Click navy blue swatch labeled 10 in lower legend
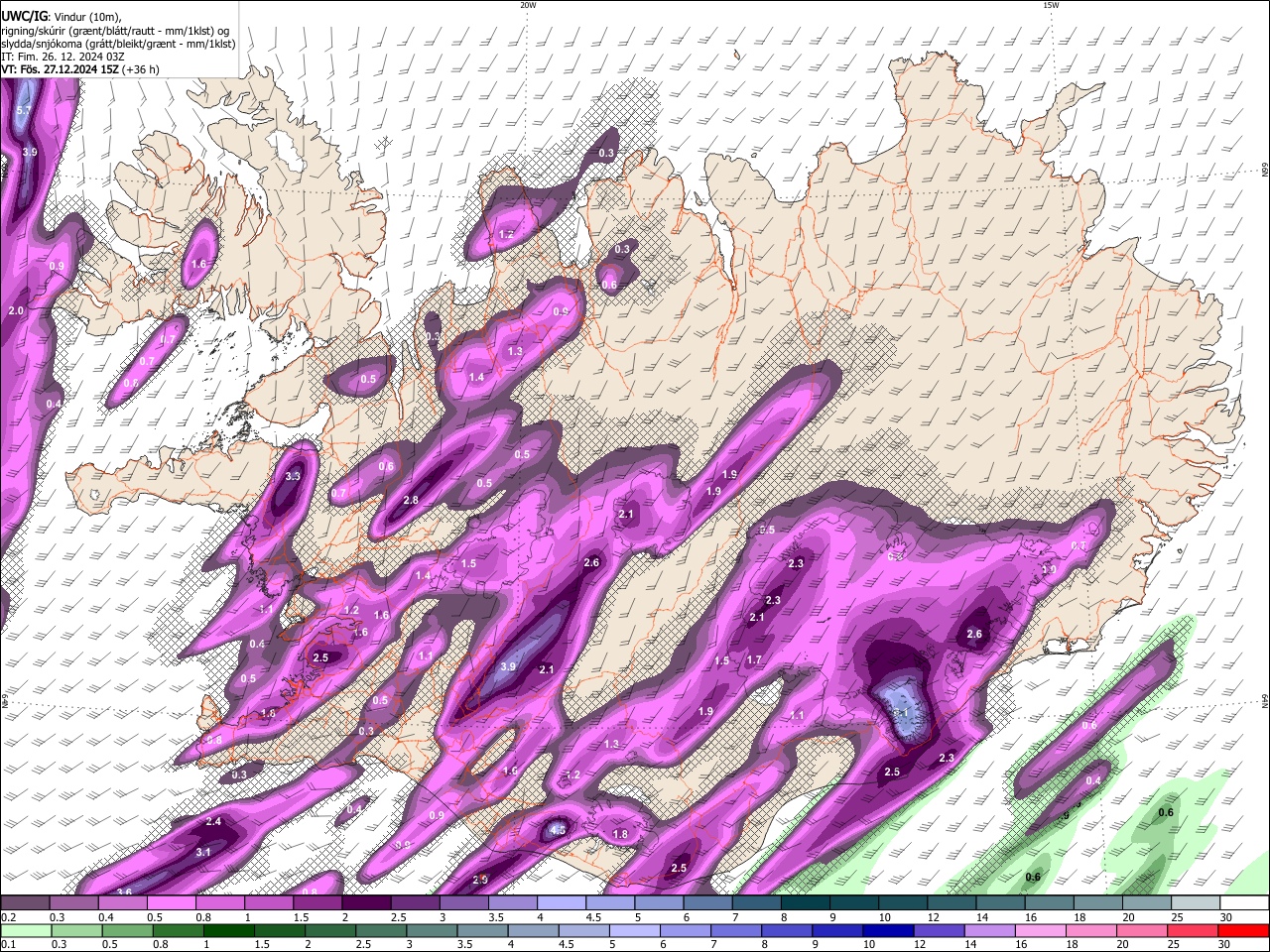1270x952 pixels. pyautogui.click(x=887, y=930)
